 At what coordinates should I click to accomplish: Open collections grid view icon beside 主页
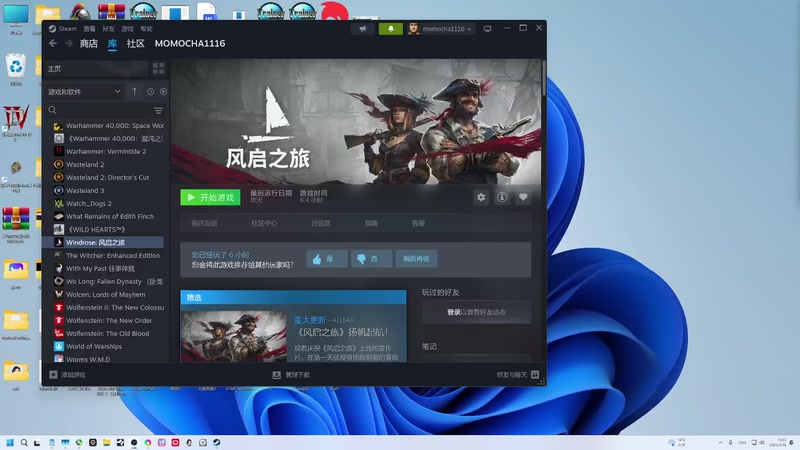point(158,68)
